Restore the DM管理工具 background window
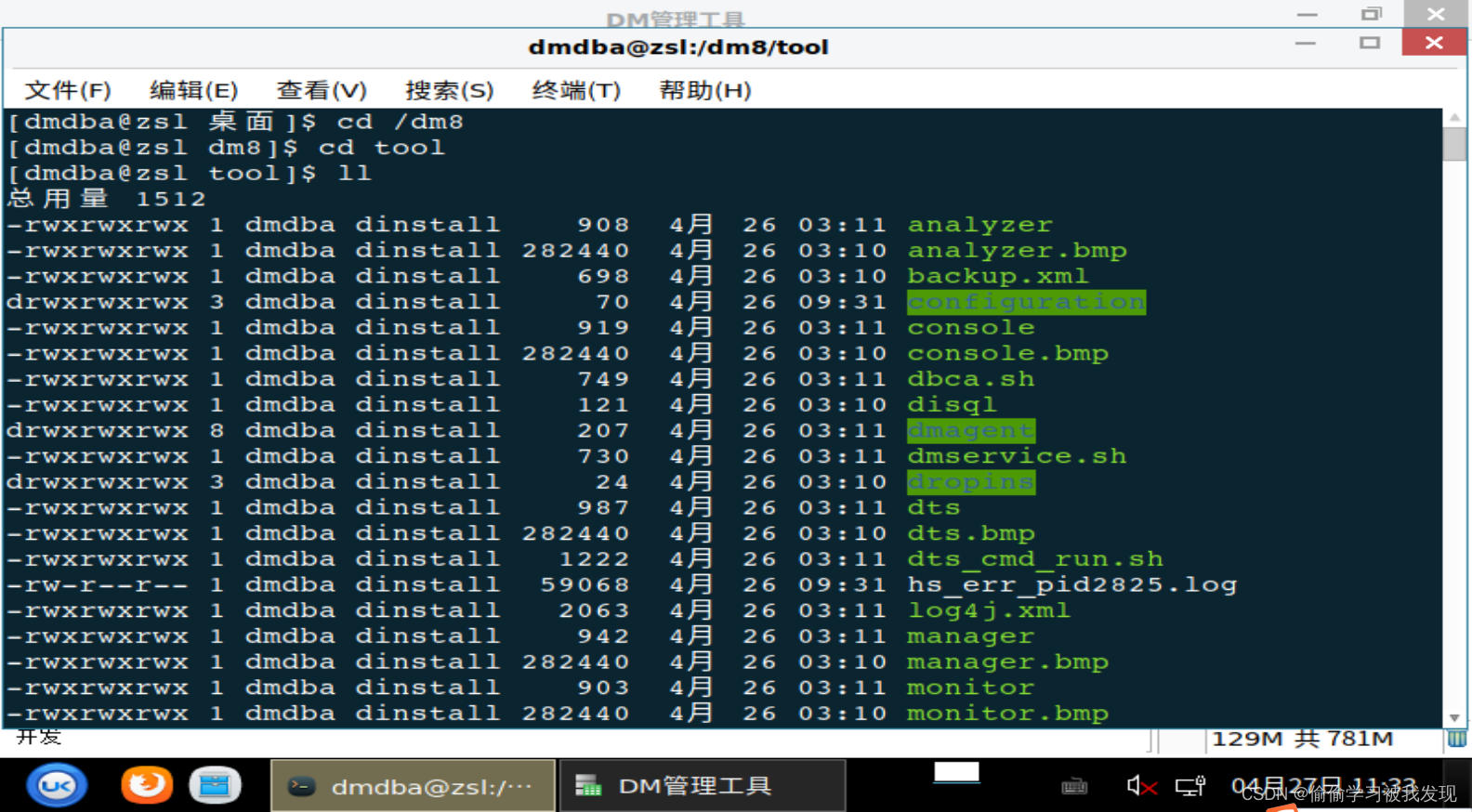Image resolution: width=1472 pixels, height=812 pixels. [x=1372, y=14]
